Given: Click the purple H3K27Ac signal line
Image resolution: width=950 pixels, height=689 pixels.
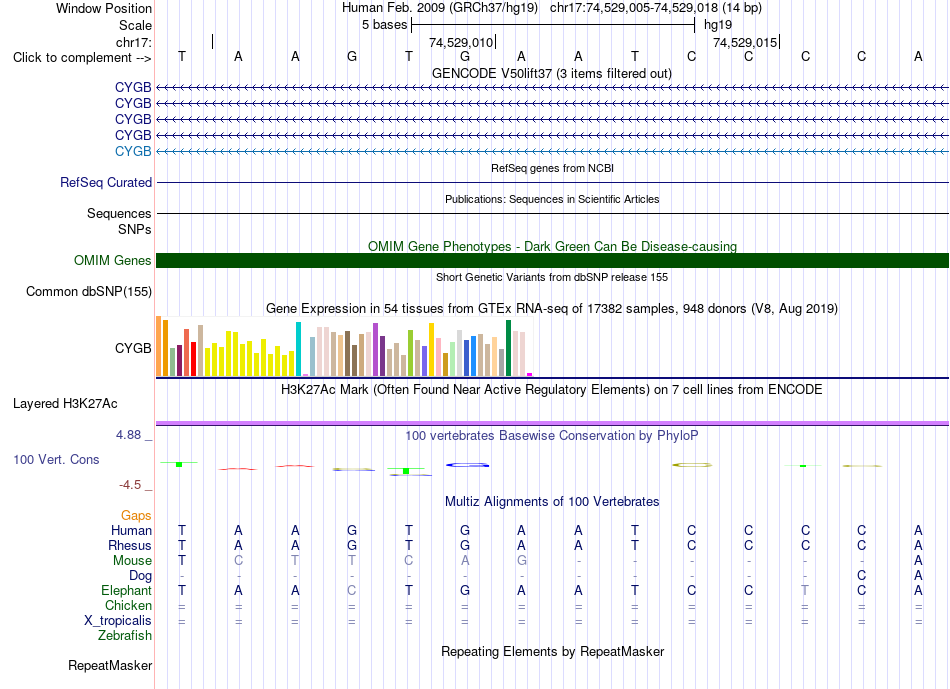Looking at the screenshot, I should coord(552,423).
